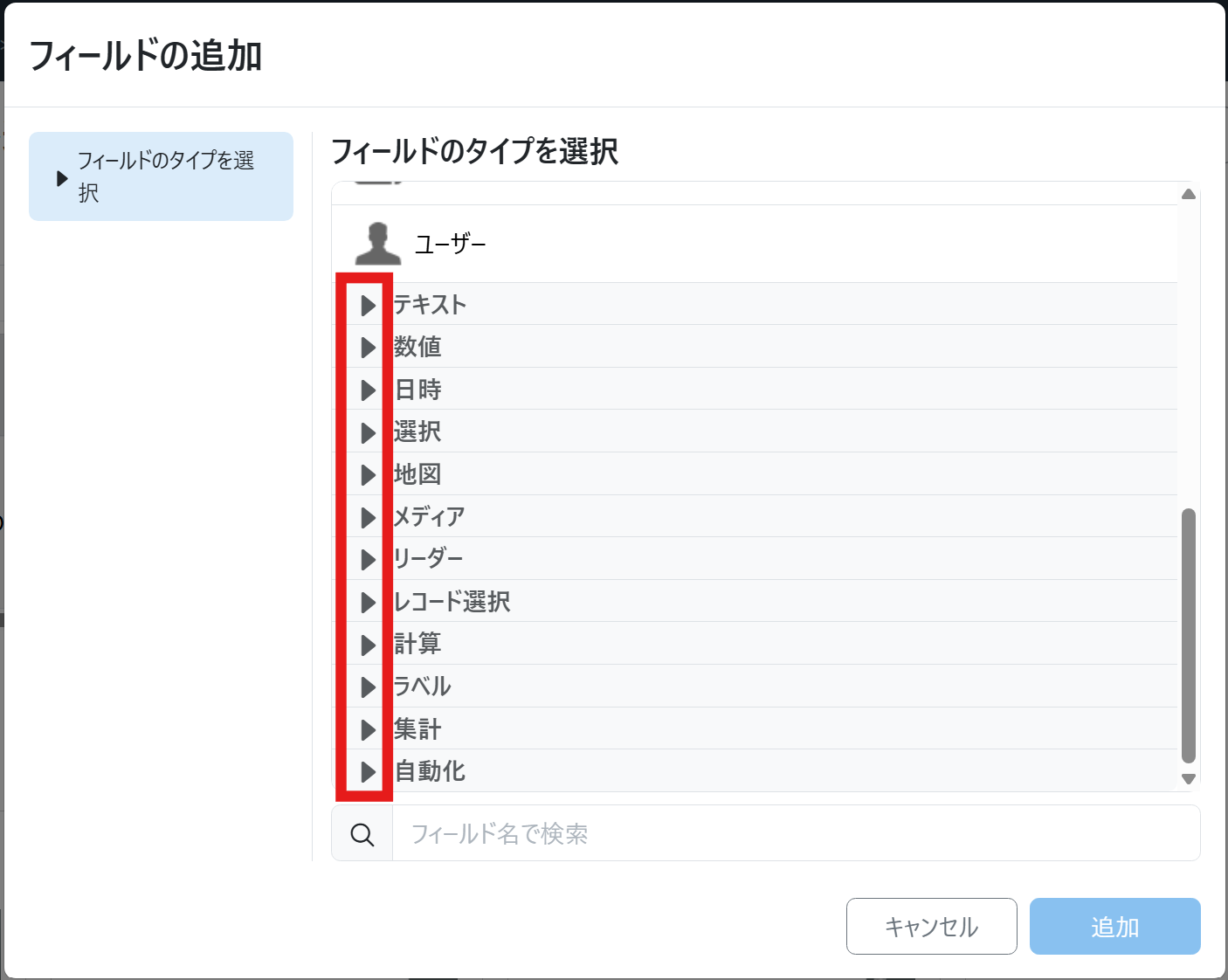1228x980 pixels.
Task: Expand the 自動化 category
Action: 368,771
